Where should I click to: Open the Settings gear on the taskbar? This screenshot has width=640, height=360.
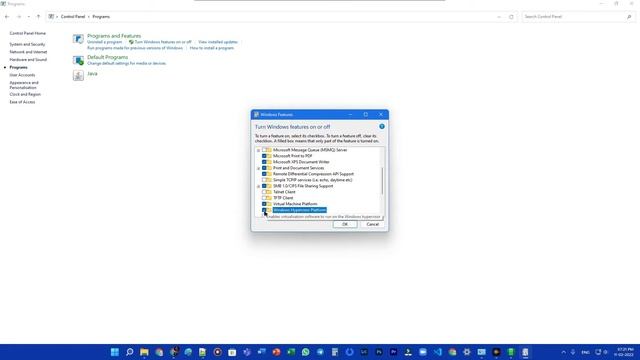coord(467,352)
